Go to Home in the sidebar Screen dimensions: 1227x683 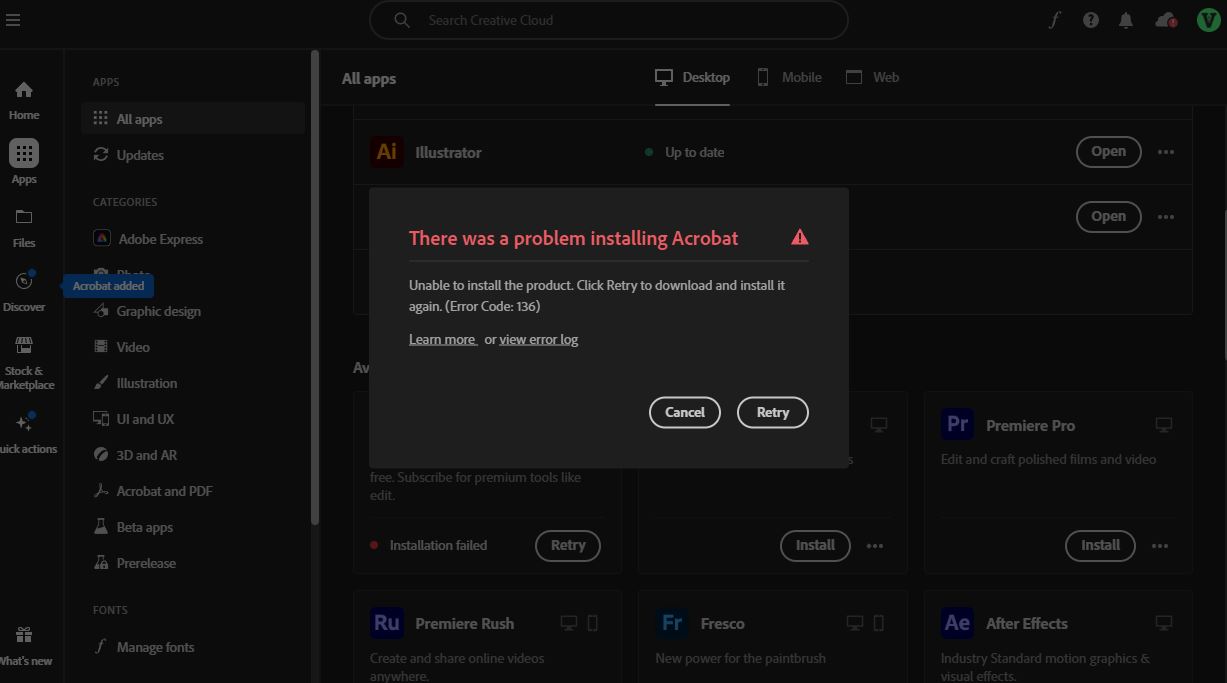pos(24,100)
